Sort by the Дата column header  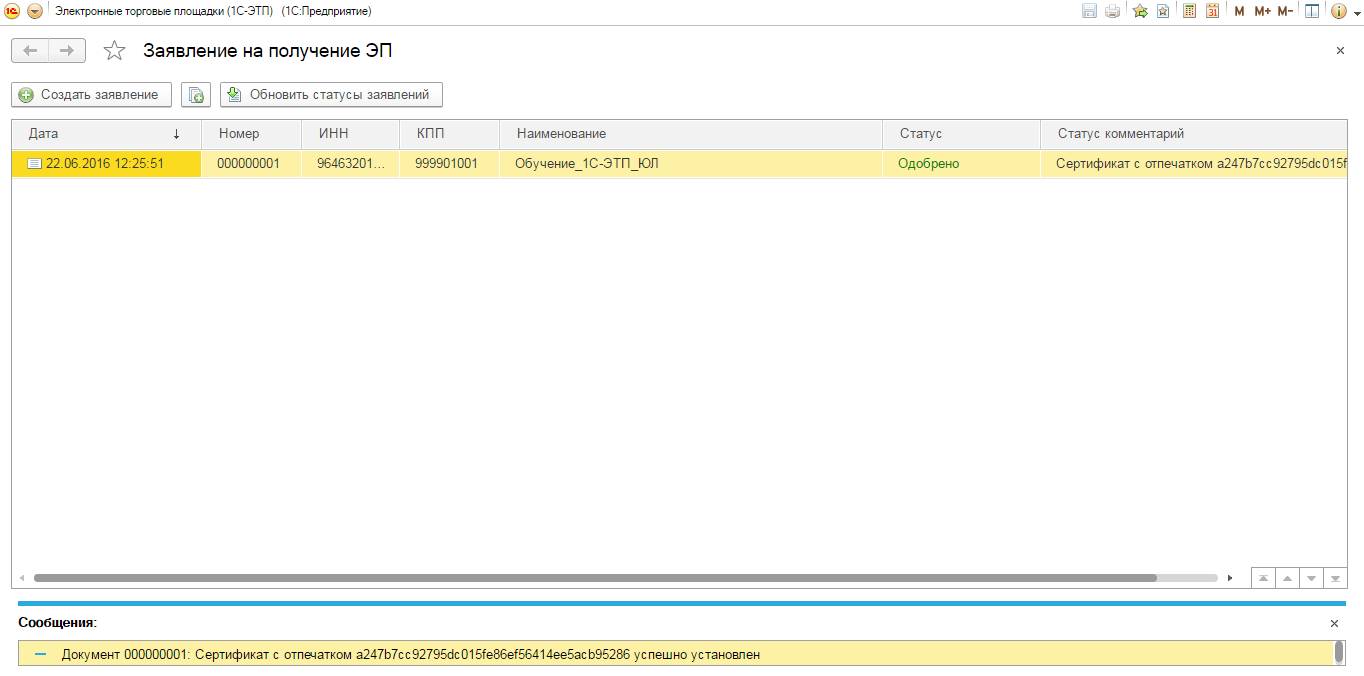pos(106,134)
